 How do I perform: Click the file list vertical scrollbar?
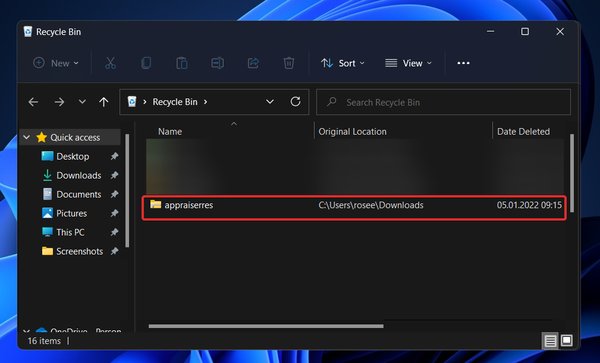pos(572,173)
